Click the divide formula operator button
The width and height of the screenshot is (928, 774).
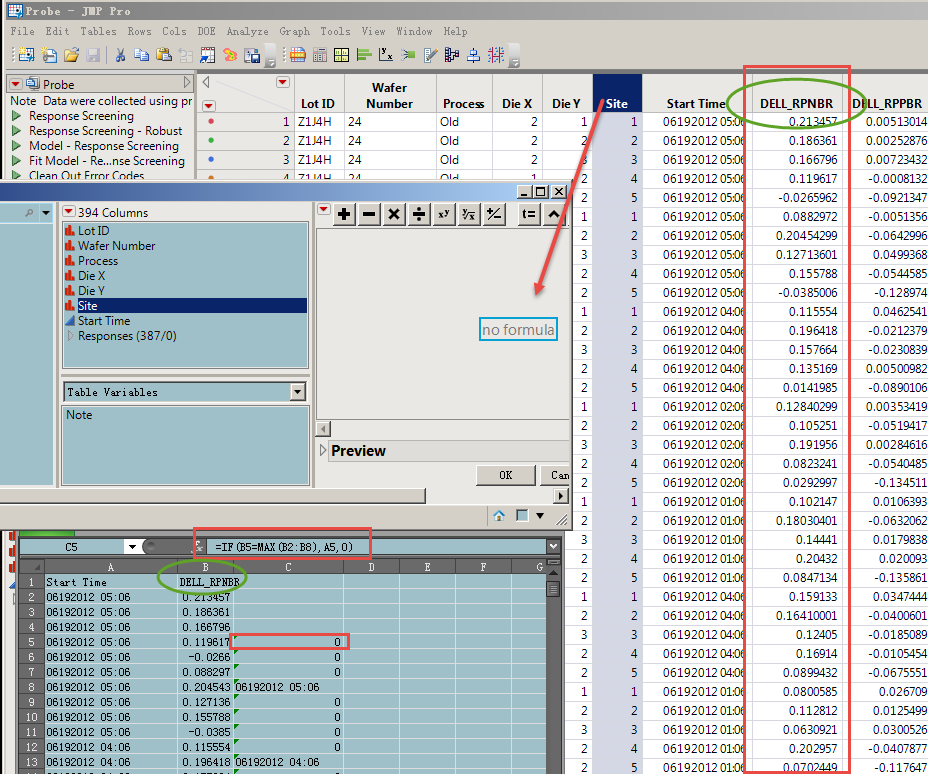pyautogui.click(x=419, y=214)
